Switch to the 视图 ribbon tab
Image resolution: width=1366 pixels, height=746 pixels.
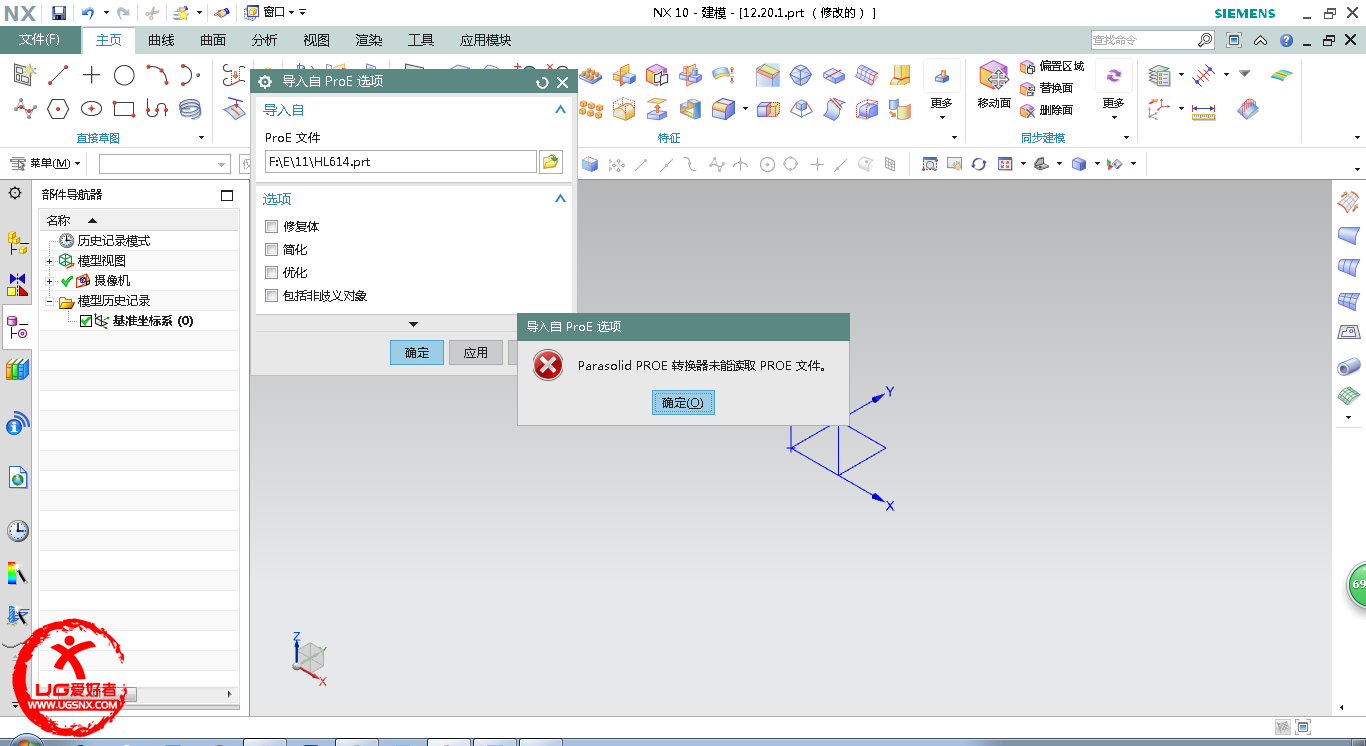pos(317,40)
